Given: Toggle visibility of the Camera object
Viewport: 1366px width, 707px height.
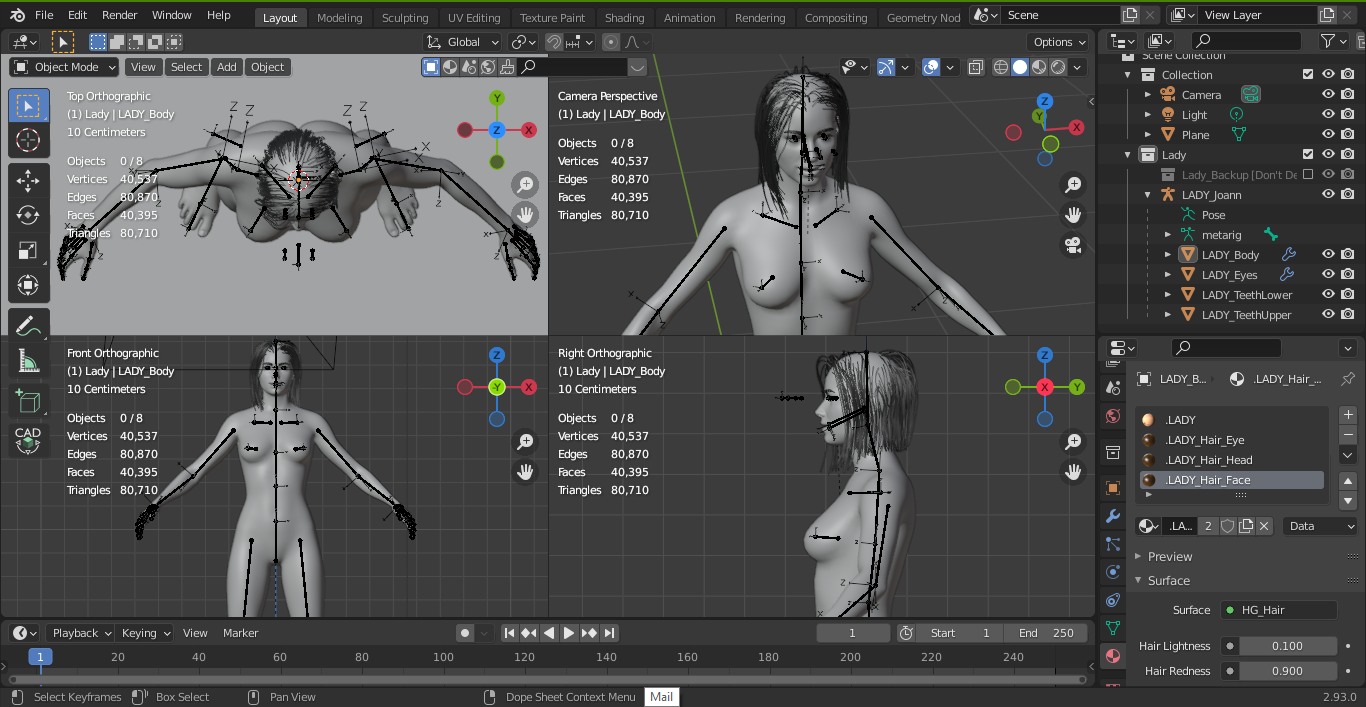Looking at the screenshot, I should (1328, 95).
